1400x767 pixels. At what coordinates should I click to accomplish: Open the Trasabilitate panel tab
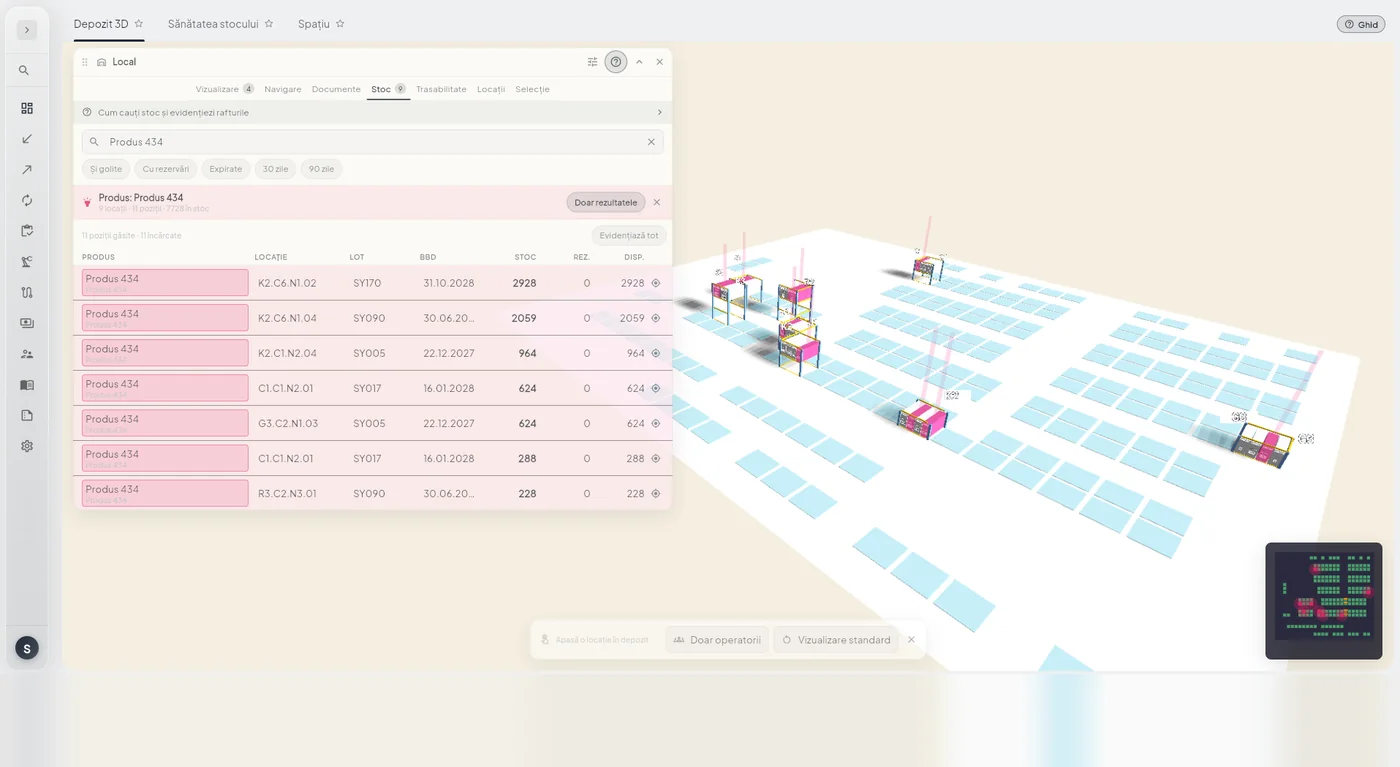coord(441,89)
